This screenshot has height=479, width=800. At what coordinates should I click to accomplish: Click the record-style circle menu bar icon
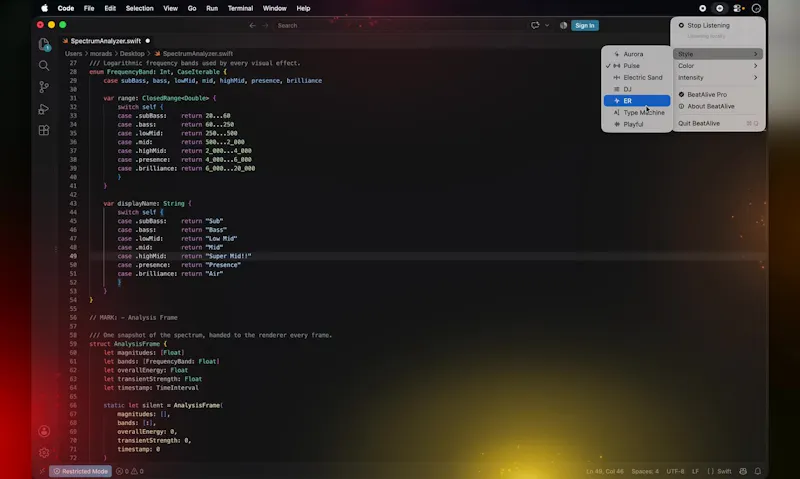(703, 8)
